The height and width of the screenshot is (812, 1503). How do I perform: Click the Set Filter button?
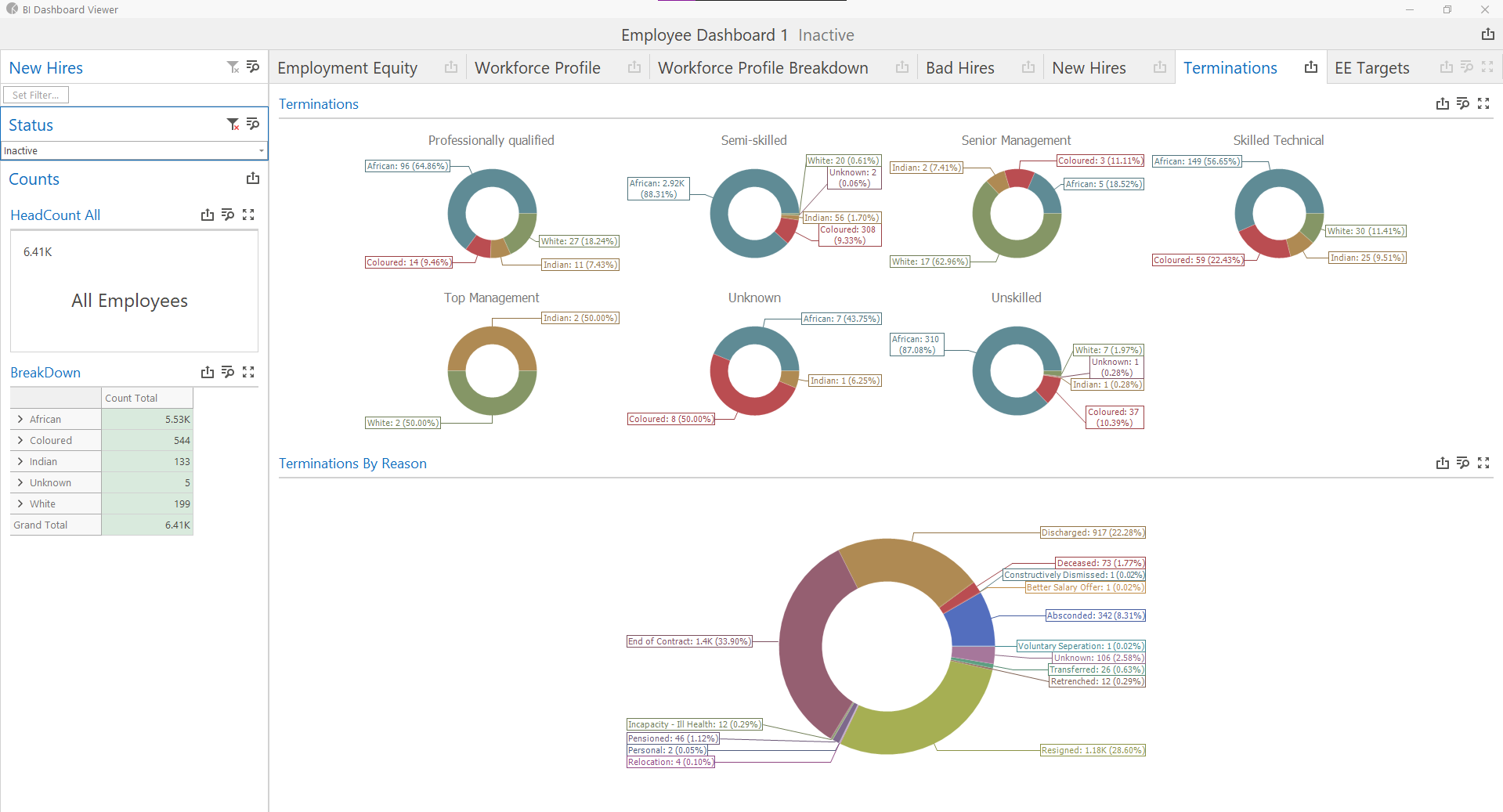click(36, 95)
